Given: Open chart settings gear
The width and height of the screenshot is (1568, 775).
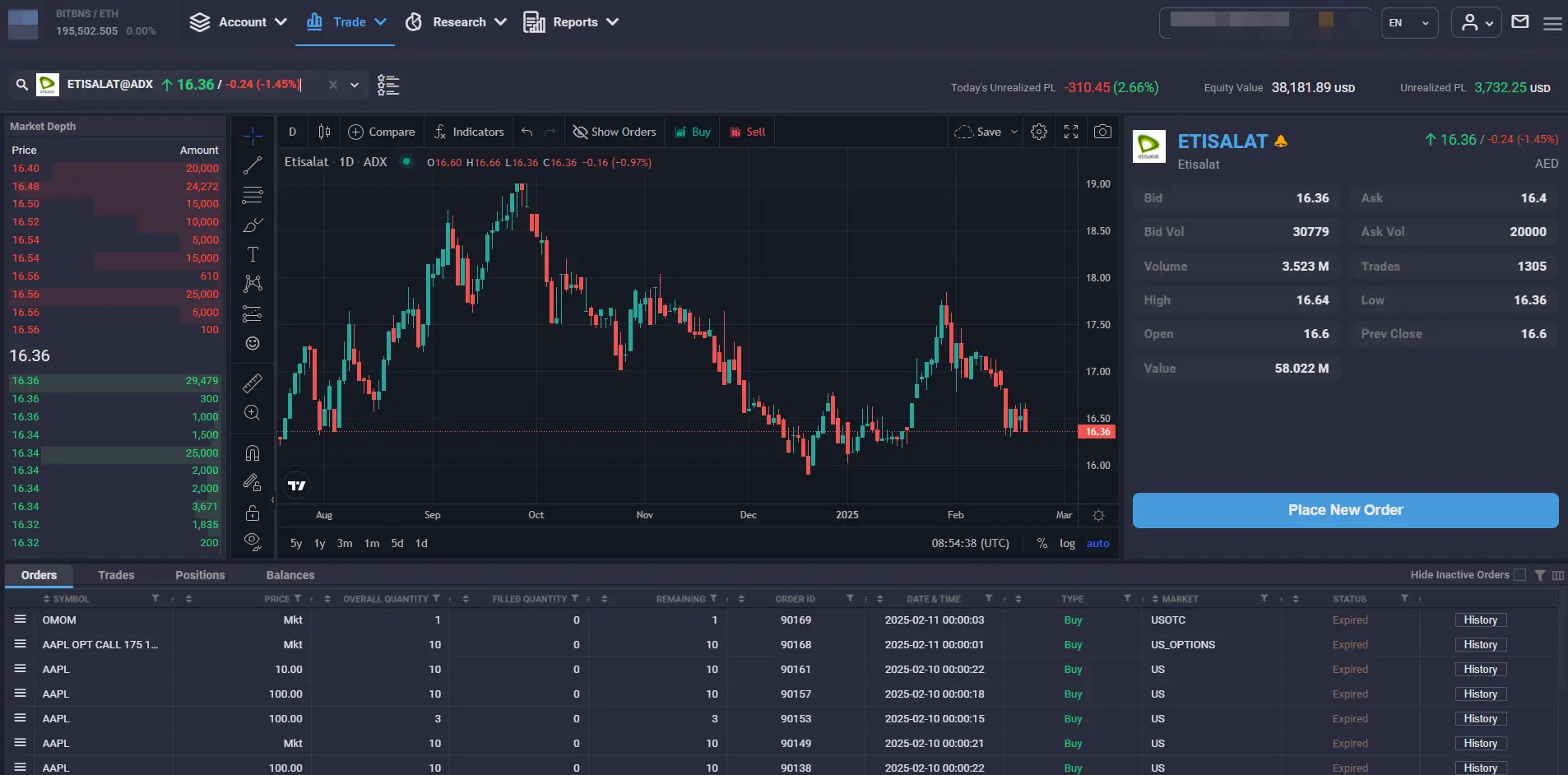Looking at the screenshot, I should (x=1039, y=132).
